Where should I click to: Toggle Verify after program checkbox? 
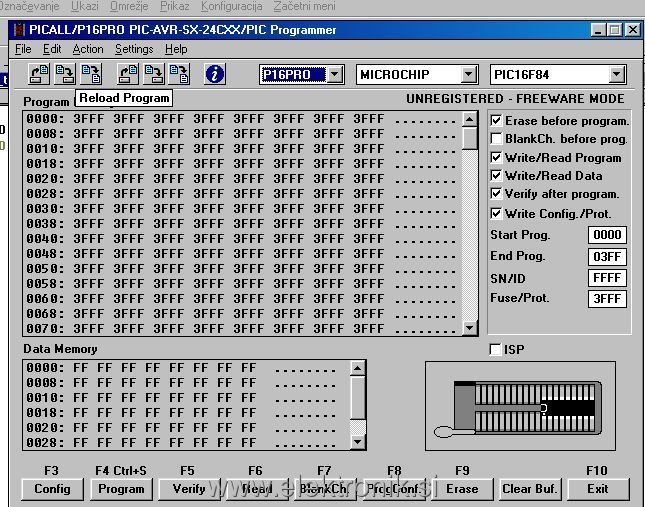pos(496,194)
